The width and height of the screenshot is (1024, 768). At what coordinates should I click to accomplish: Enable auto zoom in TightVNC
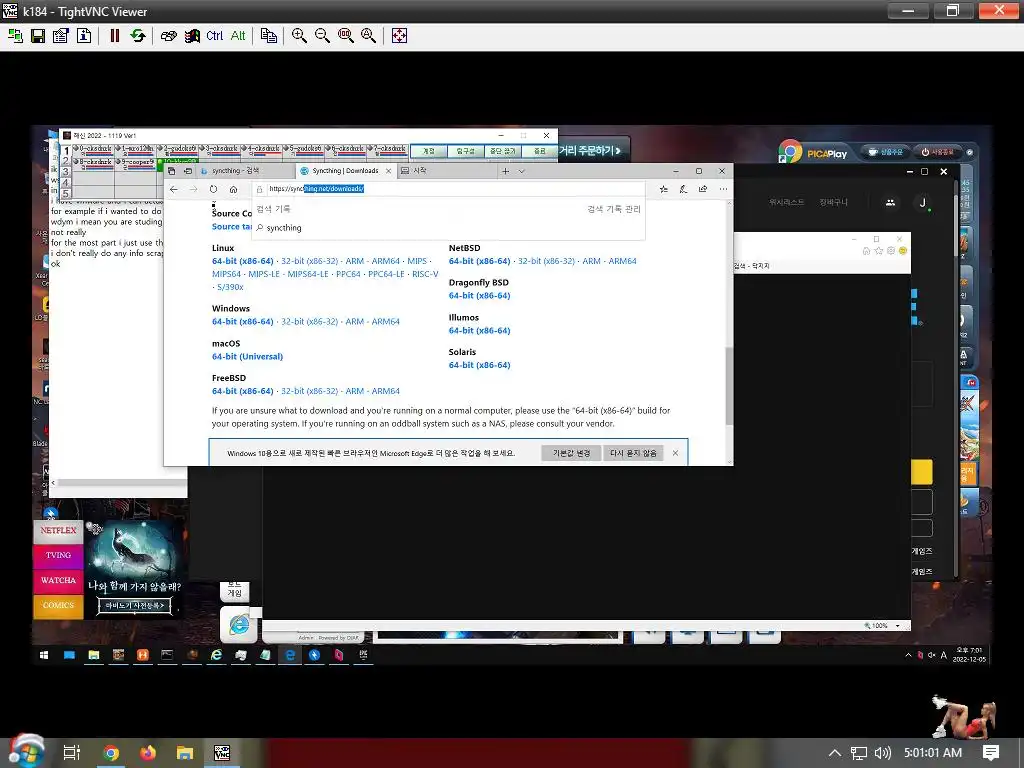(x=368, y=36)
